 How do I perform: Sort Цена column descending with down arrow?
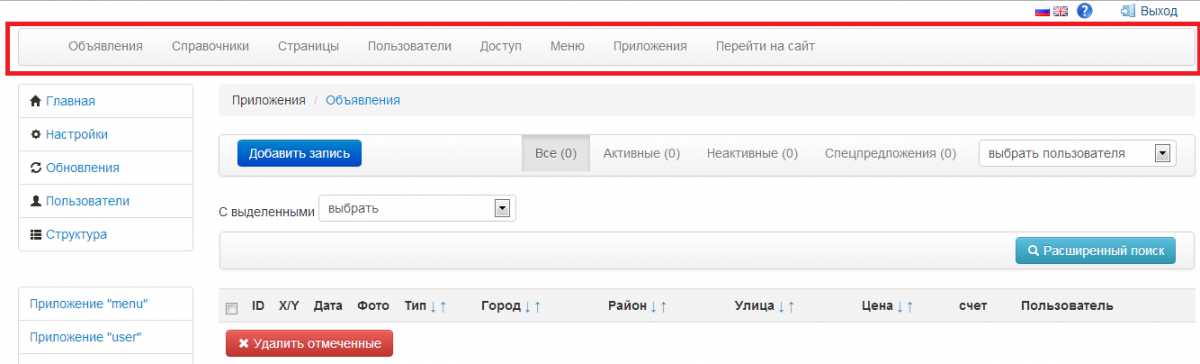pyautogui.click(x=899, y=306)
